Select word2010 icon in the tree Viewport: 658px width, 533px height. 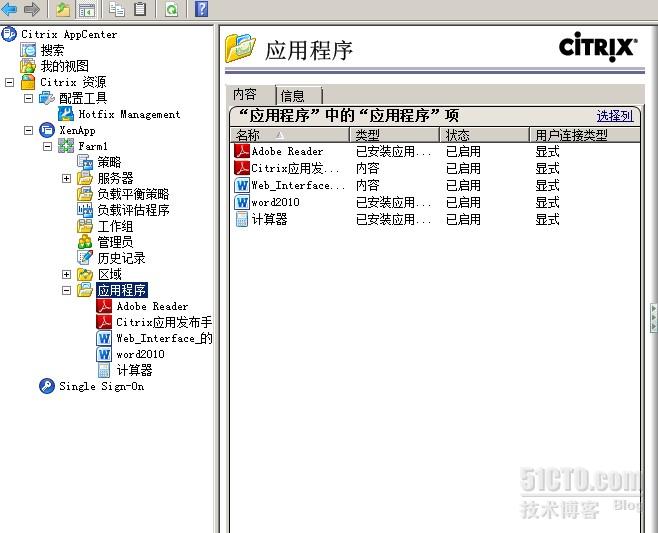104,354
